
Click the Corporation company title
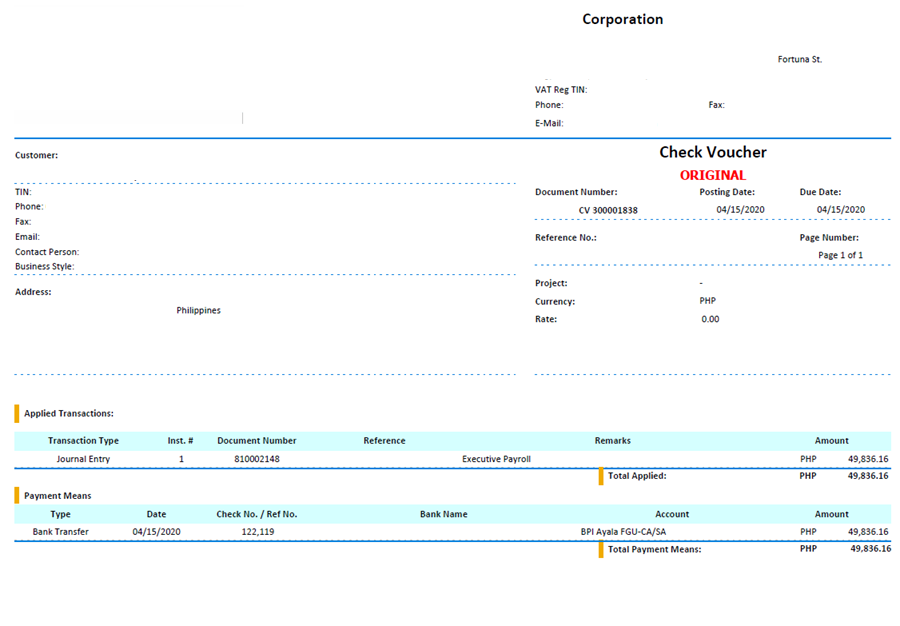pyautogui.click(x=622, y=20)
